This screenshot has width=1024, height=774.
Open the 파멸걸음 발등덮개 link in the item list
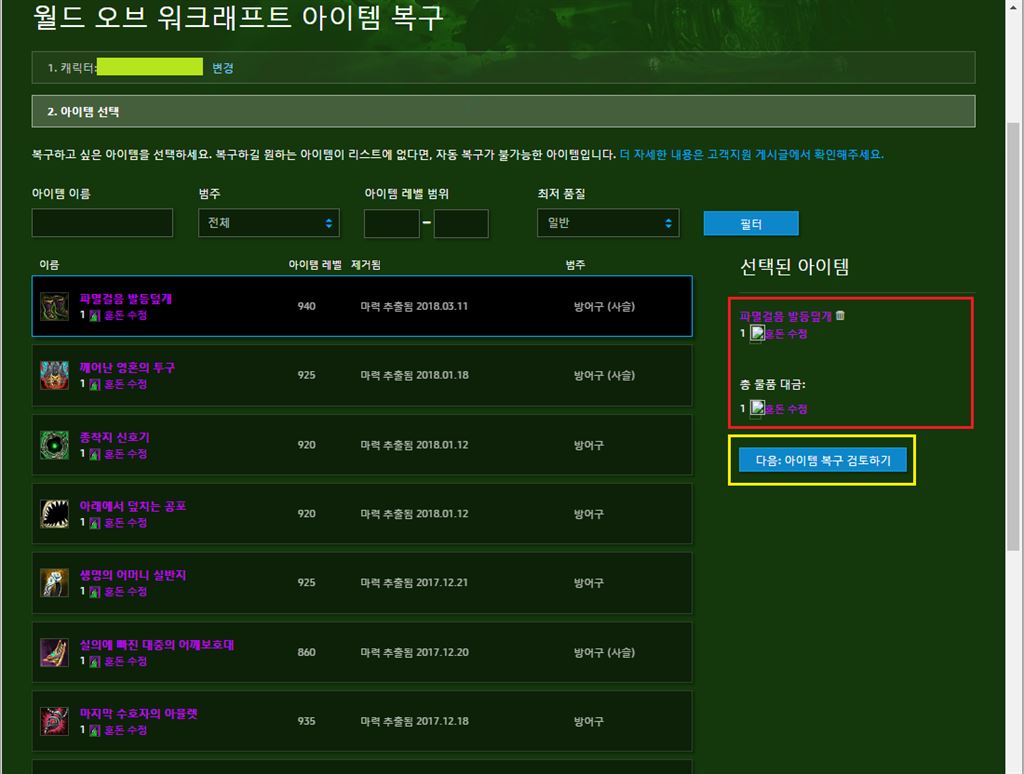tap(125, 299)
